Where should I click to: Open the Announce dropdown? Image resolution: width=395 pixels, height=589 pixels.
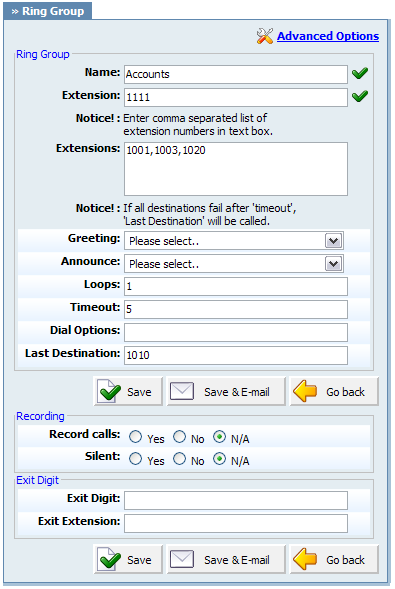[234, 264]
